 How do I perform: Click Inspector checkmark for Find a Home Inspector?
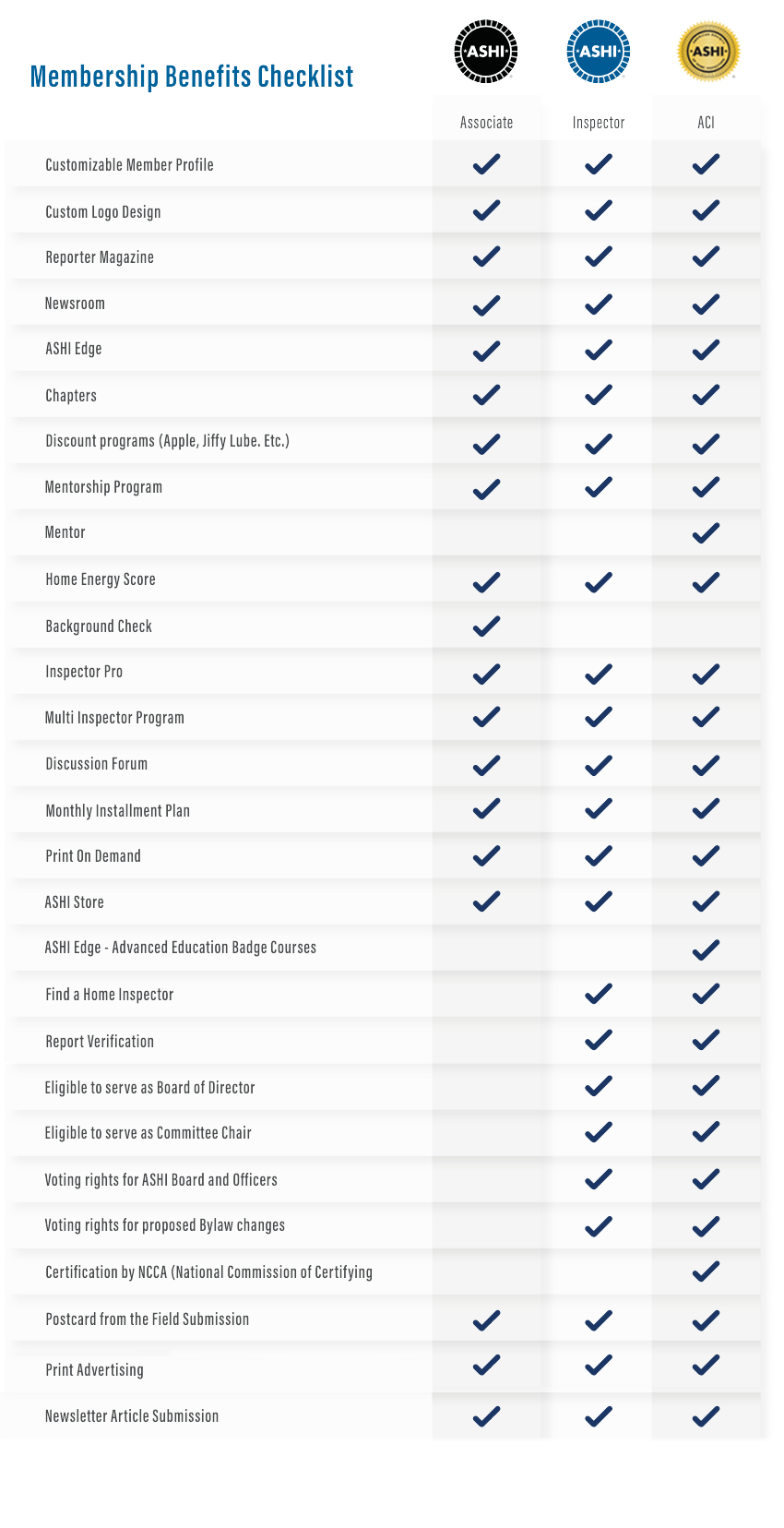pyautogui.click(x=598, y=994)
